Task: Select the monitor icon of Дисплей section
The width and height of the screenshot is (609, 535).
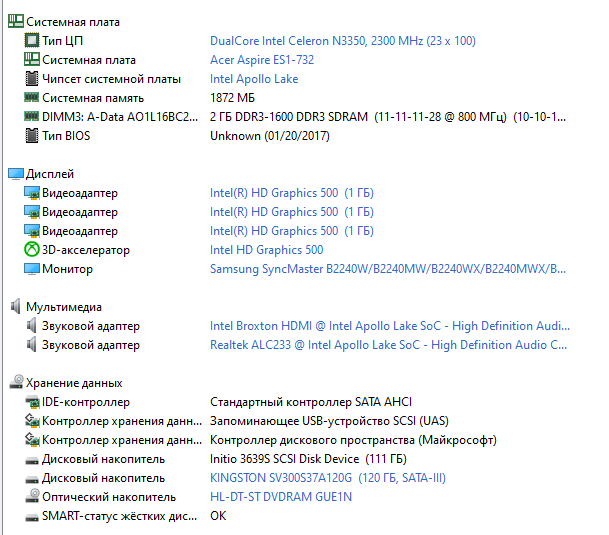Action: pyautogui.click(x=16, y=174)
